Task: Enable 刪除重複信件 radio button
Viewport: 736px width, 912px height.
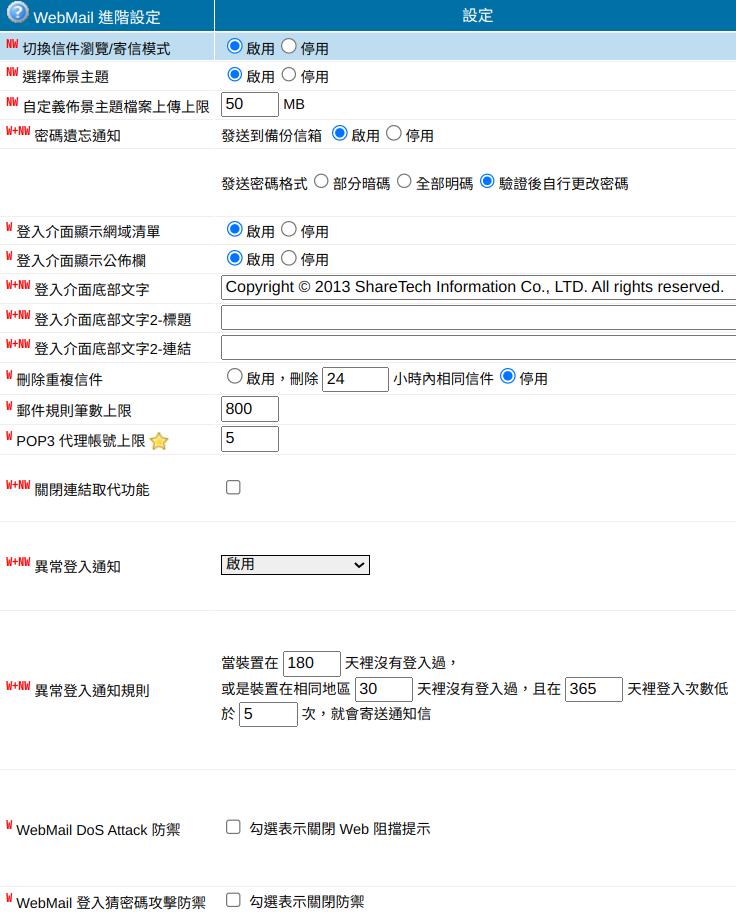Action: tap(235, 377)
